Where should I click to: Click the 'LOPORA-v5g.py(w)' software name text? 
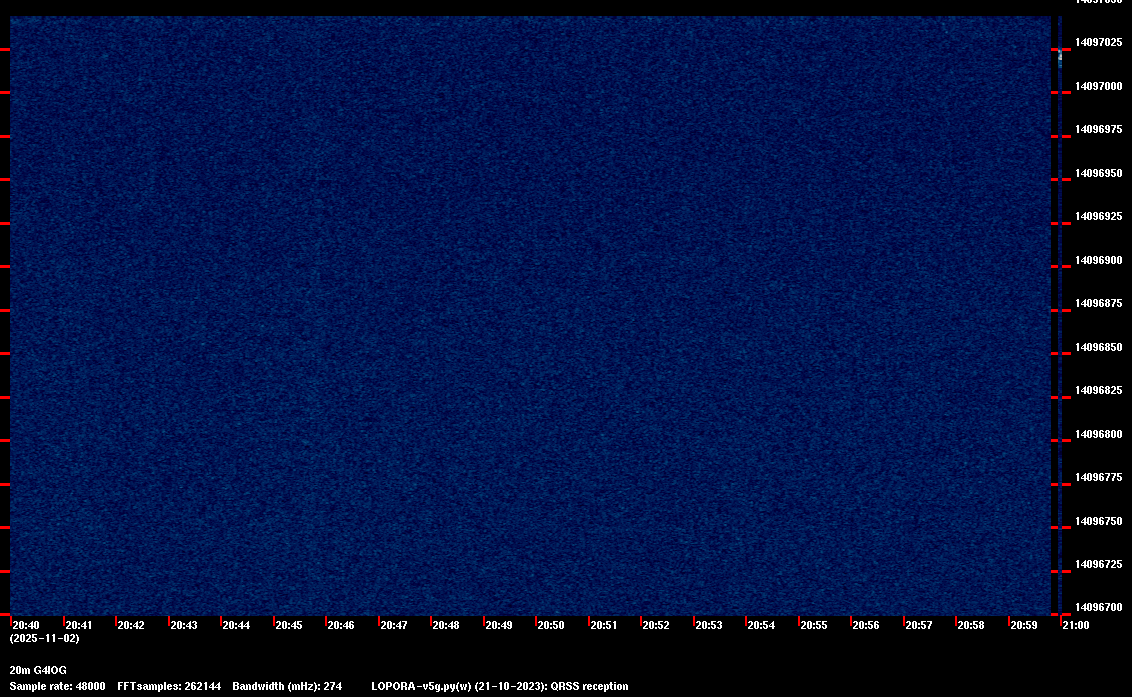click(422, 686)
